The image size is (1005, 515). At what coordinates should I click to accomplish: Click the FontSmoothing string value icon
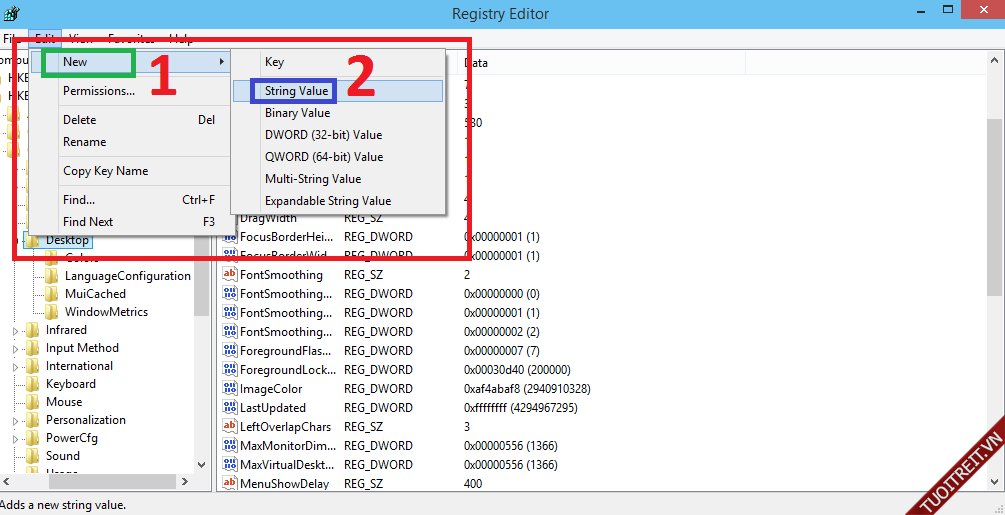click(x=229, y=275)
